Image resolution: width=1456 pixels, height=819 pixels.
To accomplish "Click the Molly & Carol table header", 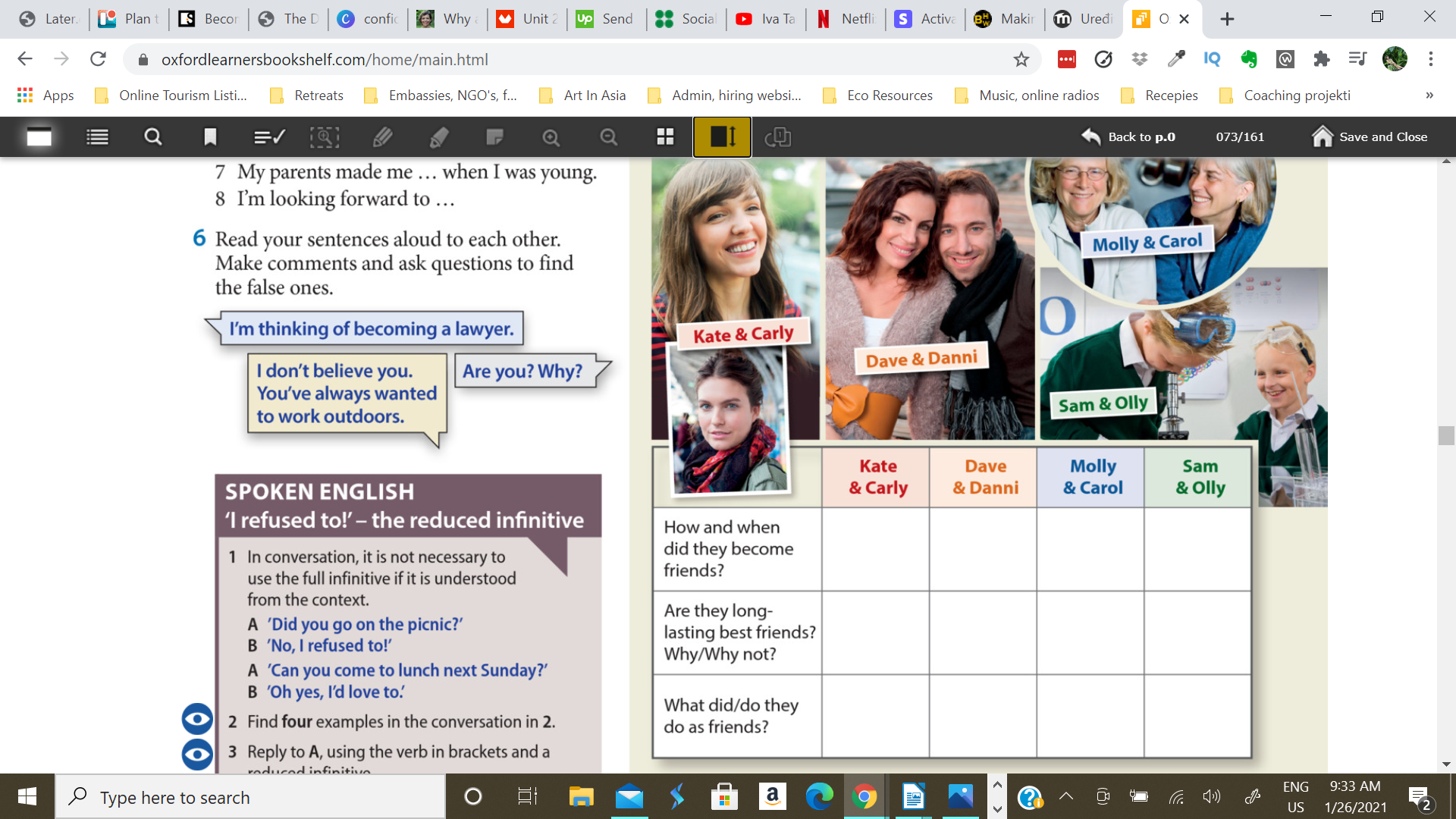I will pyautogui.click(x=1092, y=477).
